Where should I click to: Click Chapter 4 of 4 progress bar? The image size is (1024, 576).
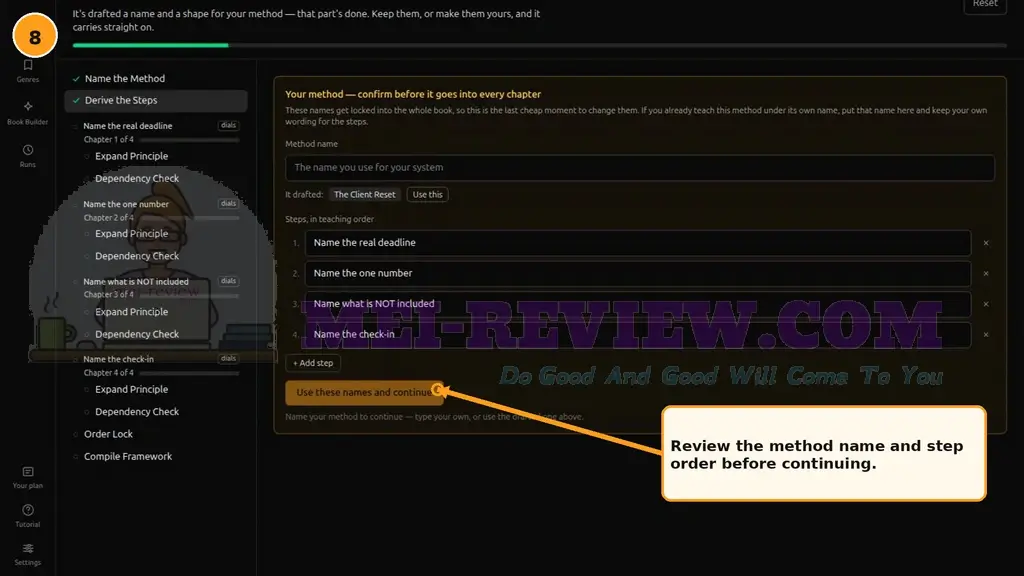pyautogui.click(x=189, y=373)
